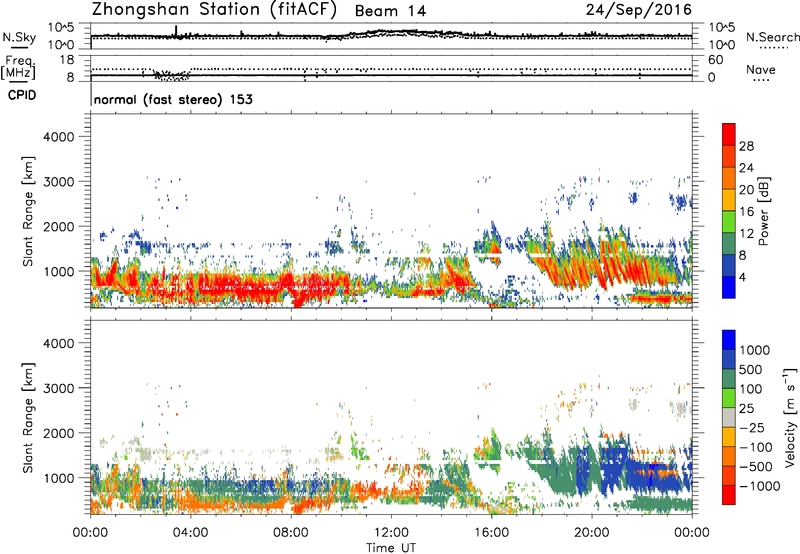Click the grey -25 to 25 velocity segment
Image resolution: width=800 pixels, height=554 pixels.
[x=729, y=417]
